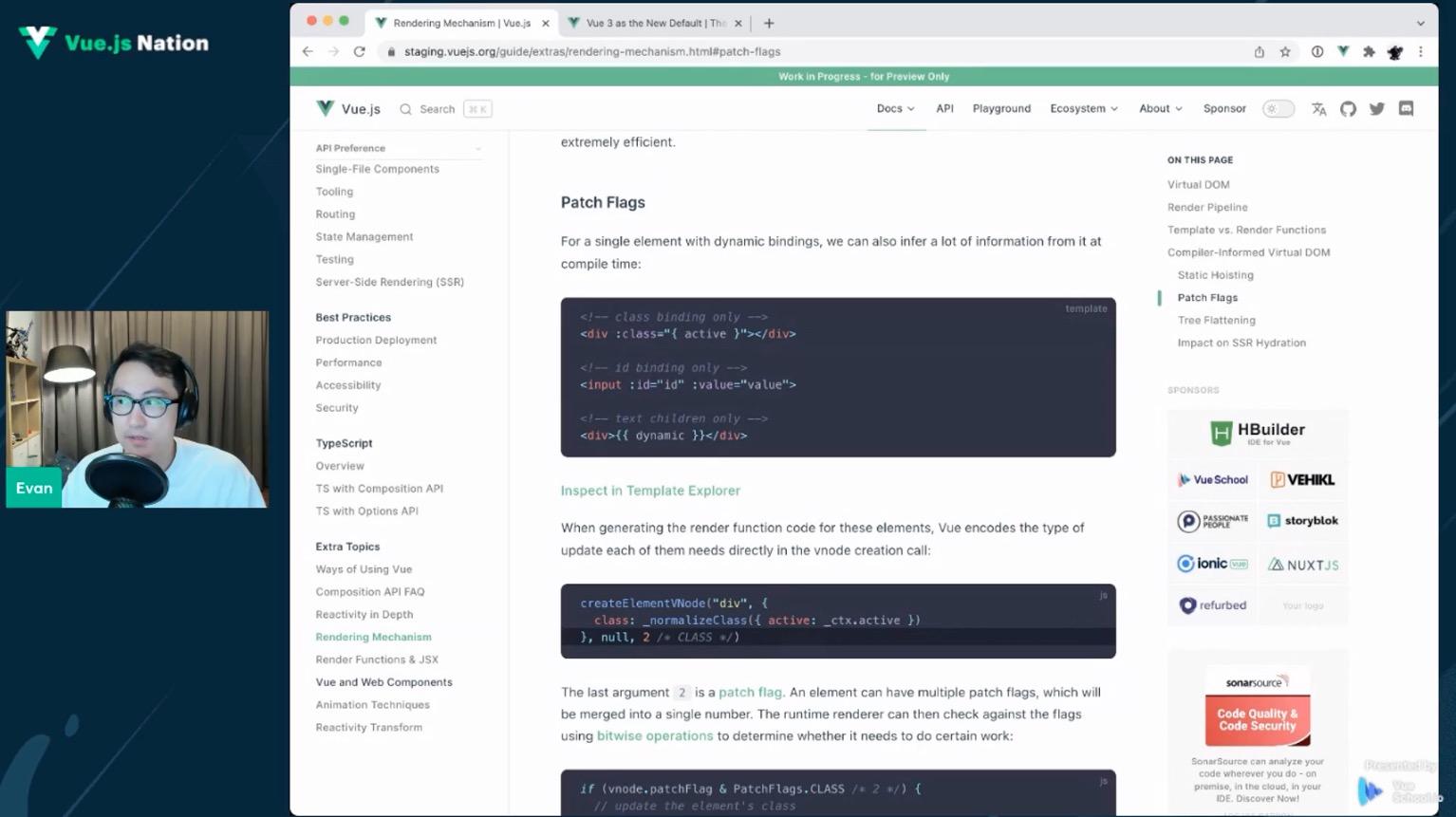
Task: Open the bitwise operations link
Action: click(654, 736)
